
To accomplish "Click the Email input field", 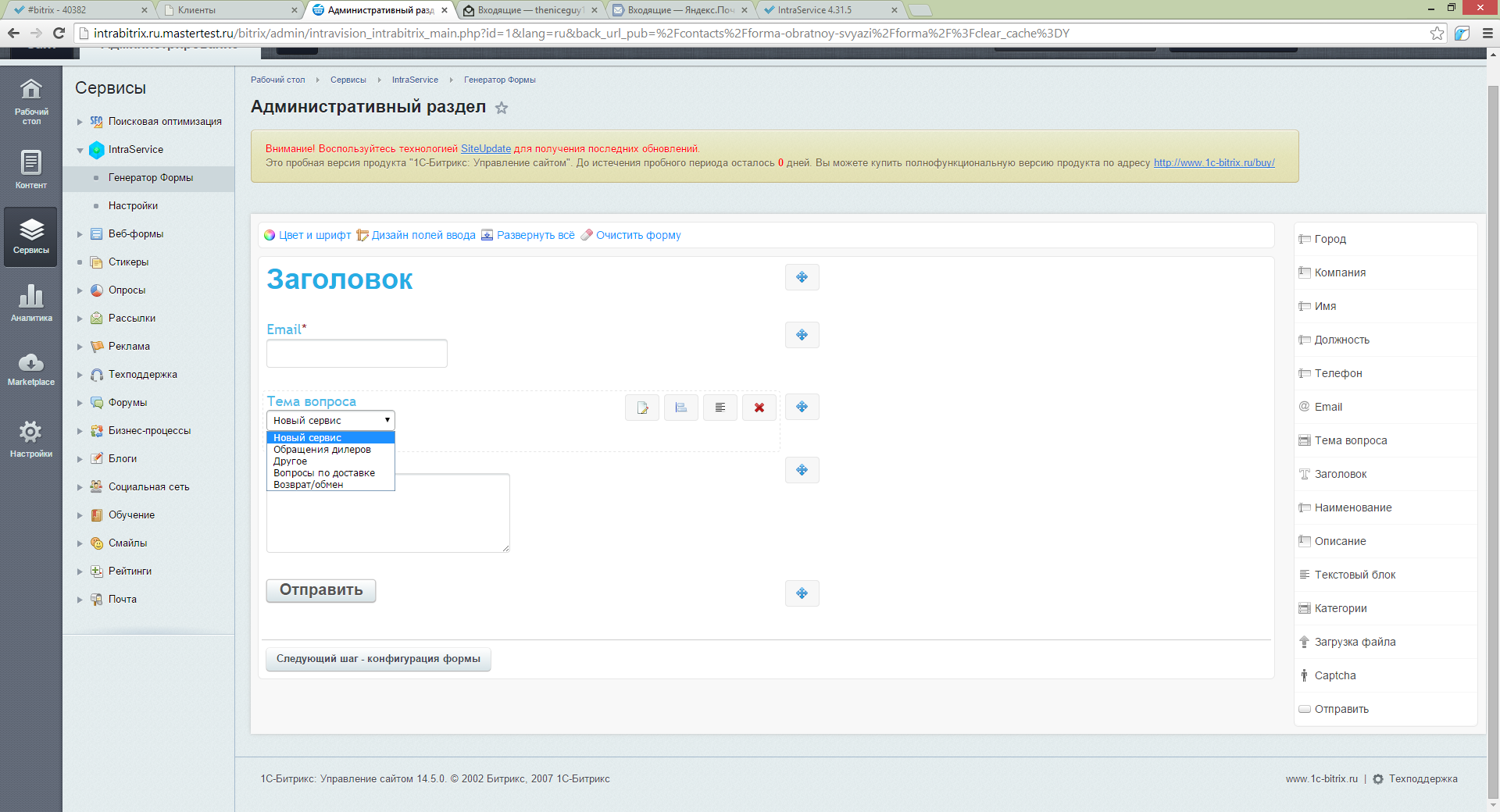I will pyautogui.click(x=357, y=354).
